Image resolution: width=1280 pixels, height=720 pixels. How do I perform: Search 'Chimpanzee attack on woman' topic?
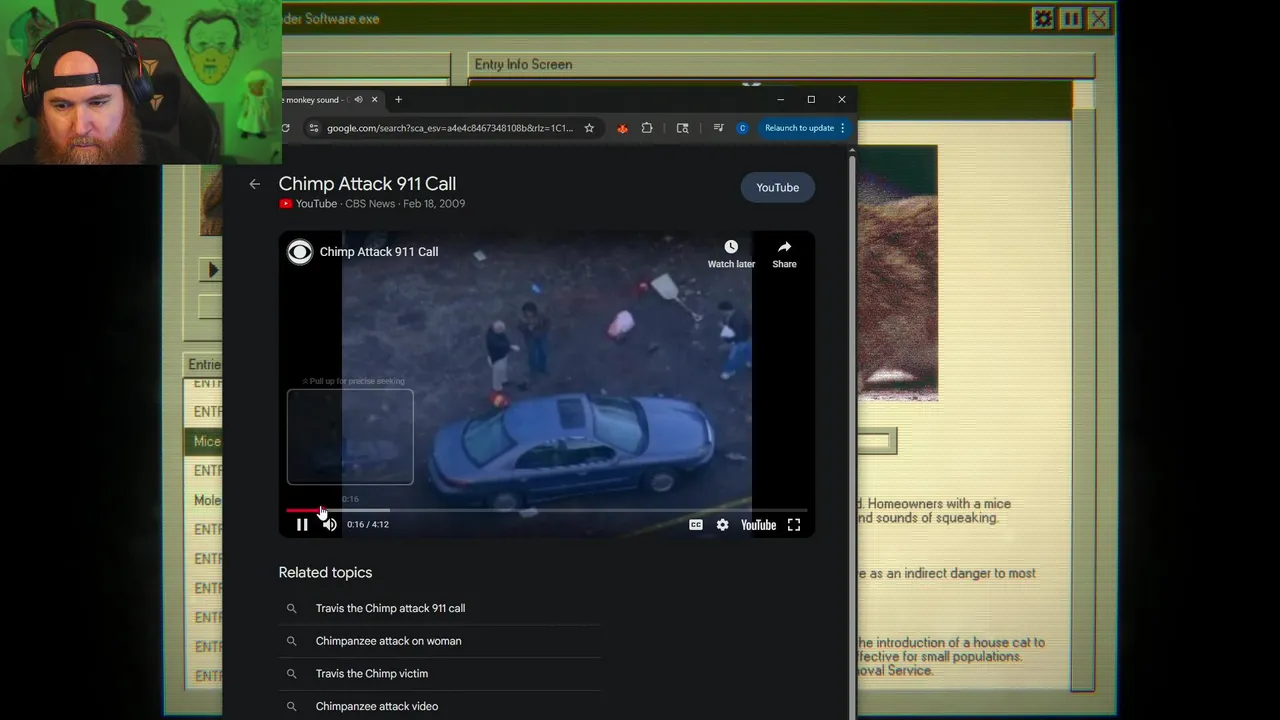[388, 641]
